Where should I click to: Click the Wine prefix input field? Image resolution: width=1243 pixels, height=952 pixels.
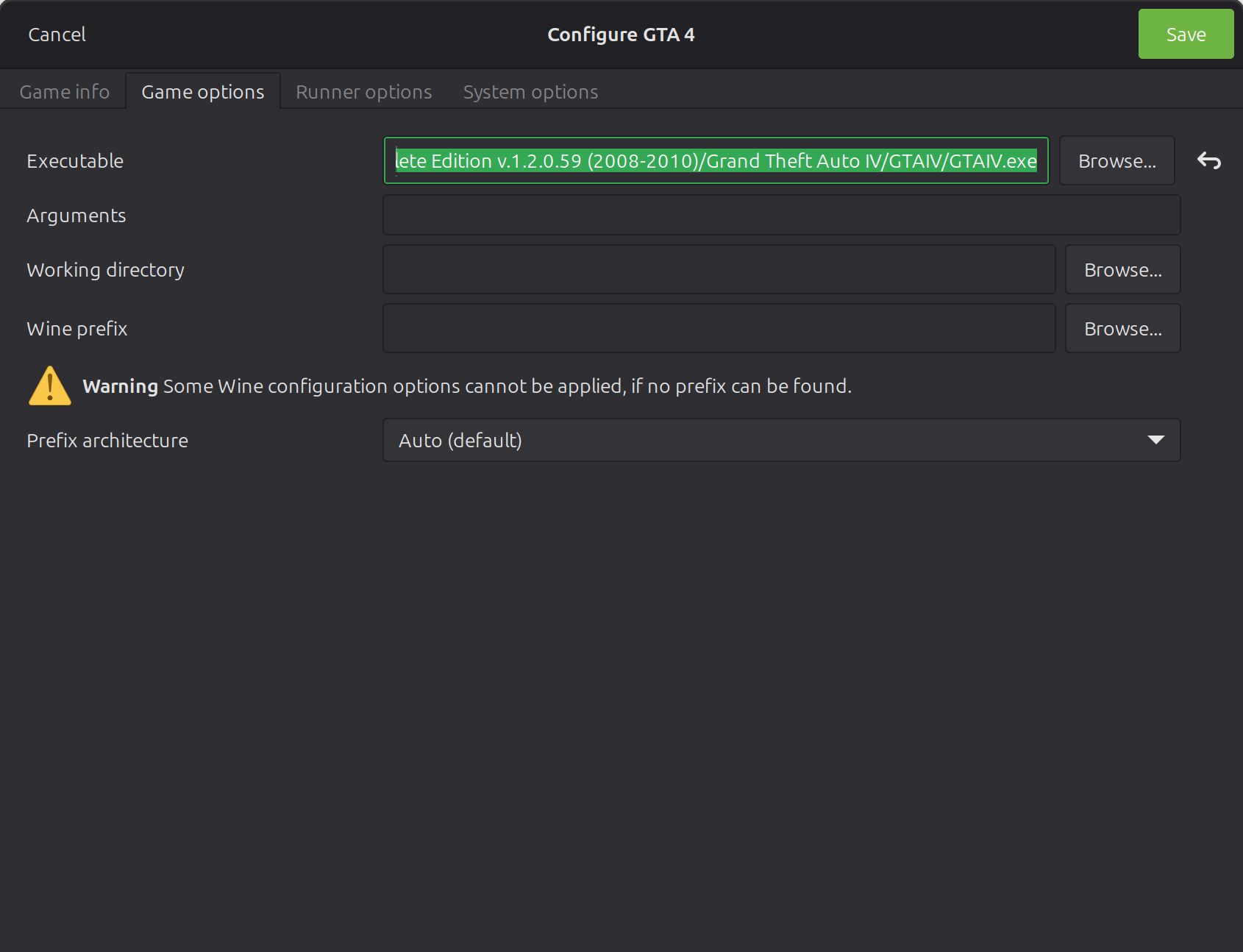[719, 328]
